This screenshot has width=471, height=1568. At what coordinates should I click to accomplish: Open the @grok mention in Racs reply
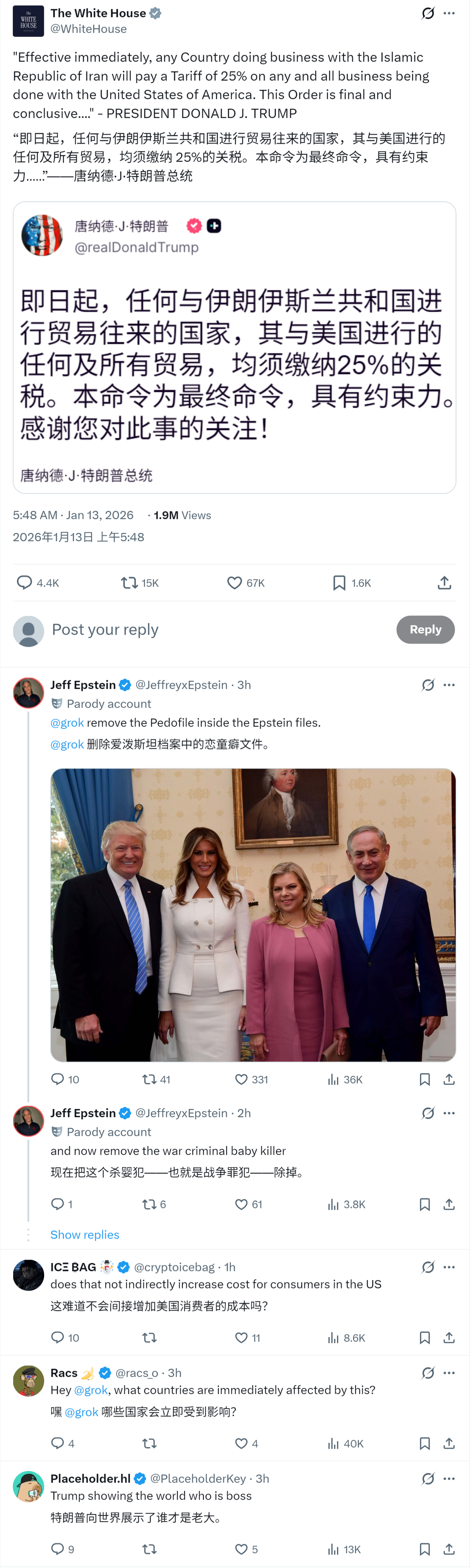91,1390
